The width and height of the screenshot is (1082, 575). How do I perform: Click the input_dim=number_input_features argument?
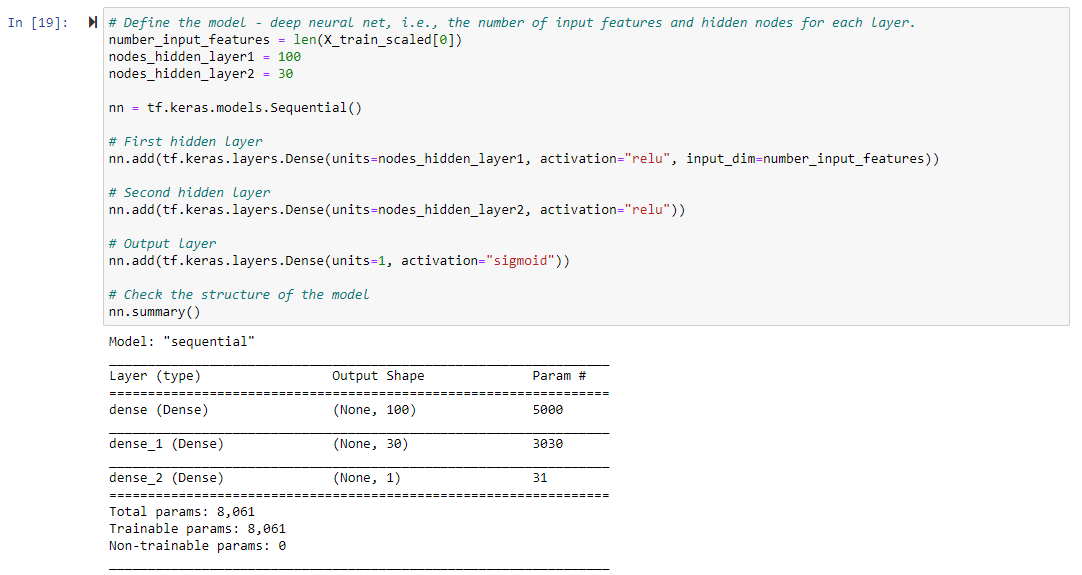[805, 159]
